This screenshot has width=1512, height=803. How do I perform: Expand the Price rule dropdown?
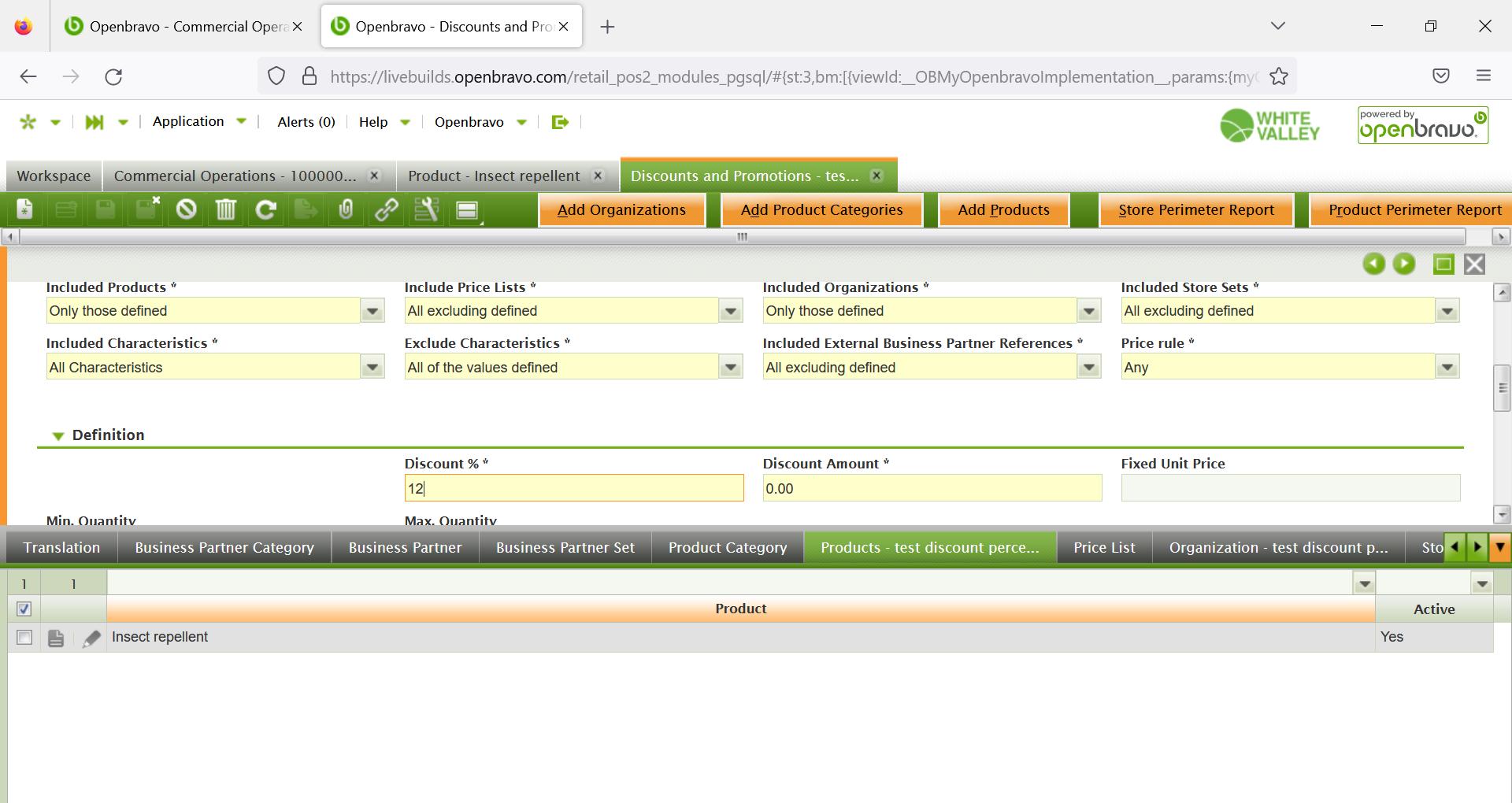point(1447,368)
